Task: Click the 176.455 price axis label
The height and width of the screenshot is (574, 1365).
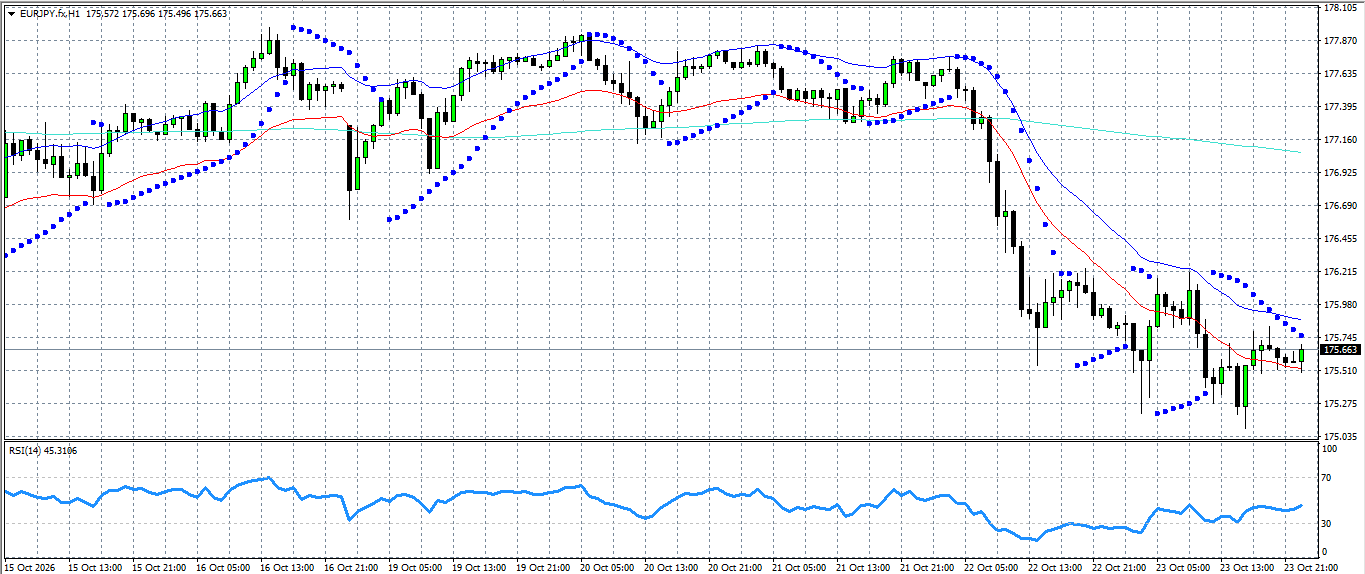Action: pos(1339,239)
